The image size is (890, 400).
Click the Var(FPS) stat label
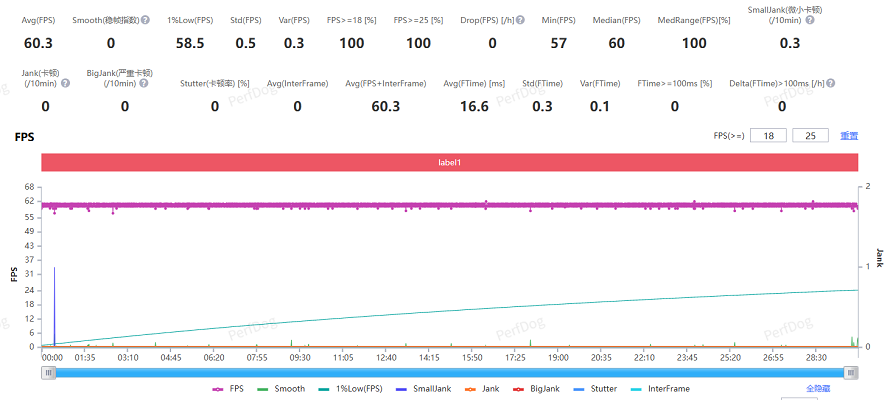[294, 20]
